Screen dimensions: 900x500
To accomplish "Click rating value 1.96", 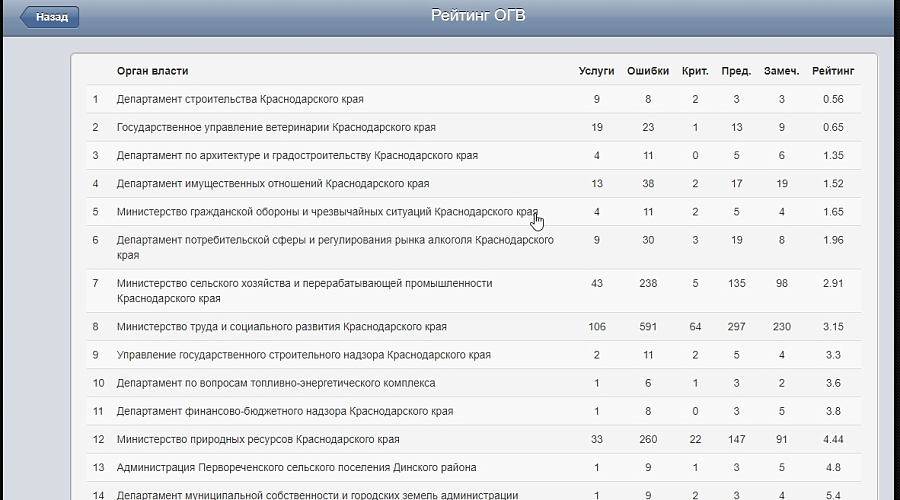I will 833,240.
